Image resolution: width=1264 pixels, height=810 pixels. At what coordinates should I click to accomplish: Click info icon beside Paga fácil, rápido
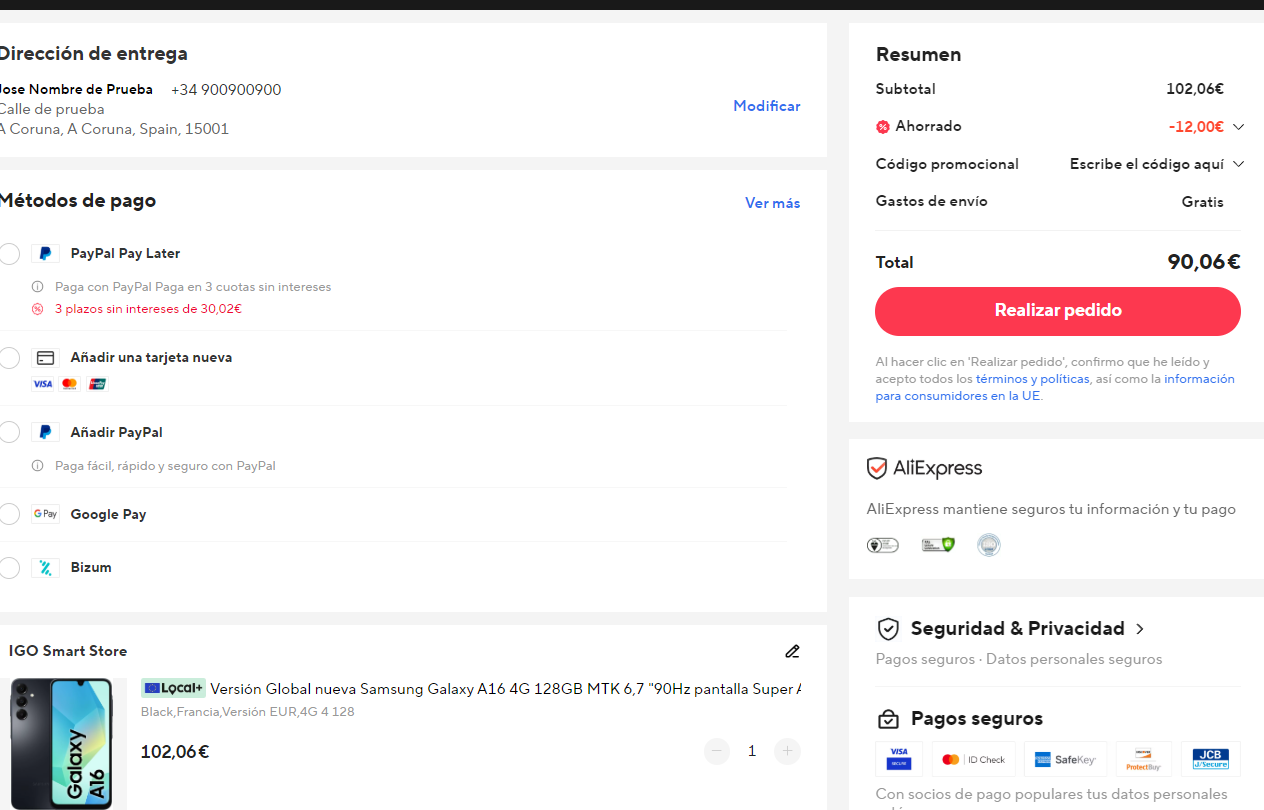point(38,466)
